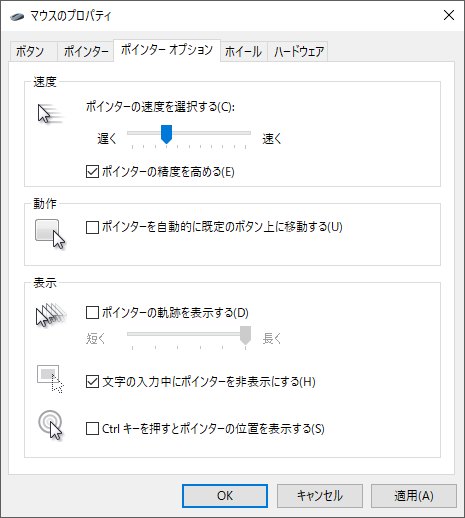Enable ポインターを自動的に既定のボタン上に移動する checkbox
This screenshot has height=518, width=465.
92,228
